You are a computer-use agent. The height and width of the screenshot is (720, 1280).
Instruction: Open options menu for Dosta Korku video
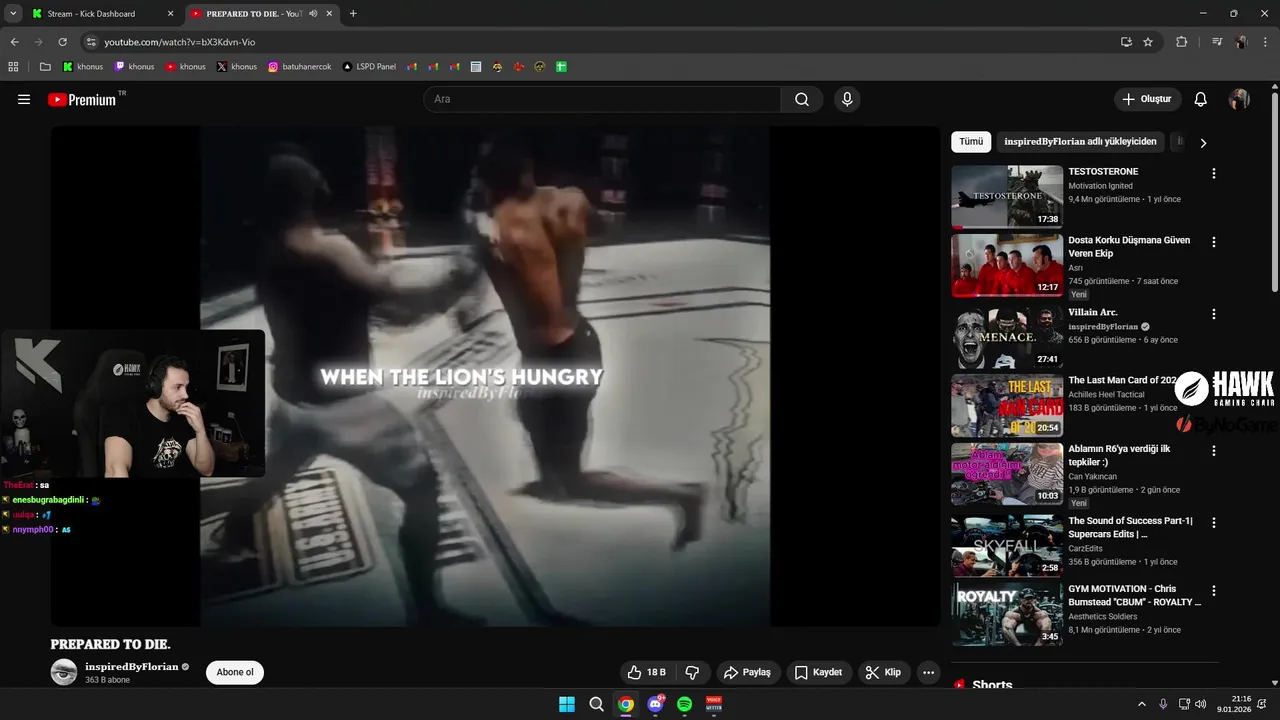[1214, 242]
